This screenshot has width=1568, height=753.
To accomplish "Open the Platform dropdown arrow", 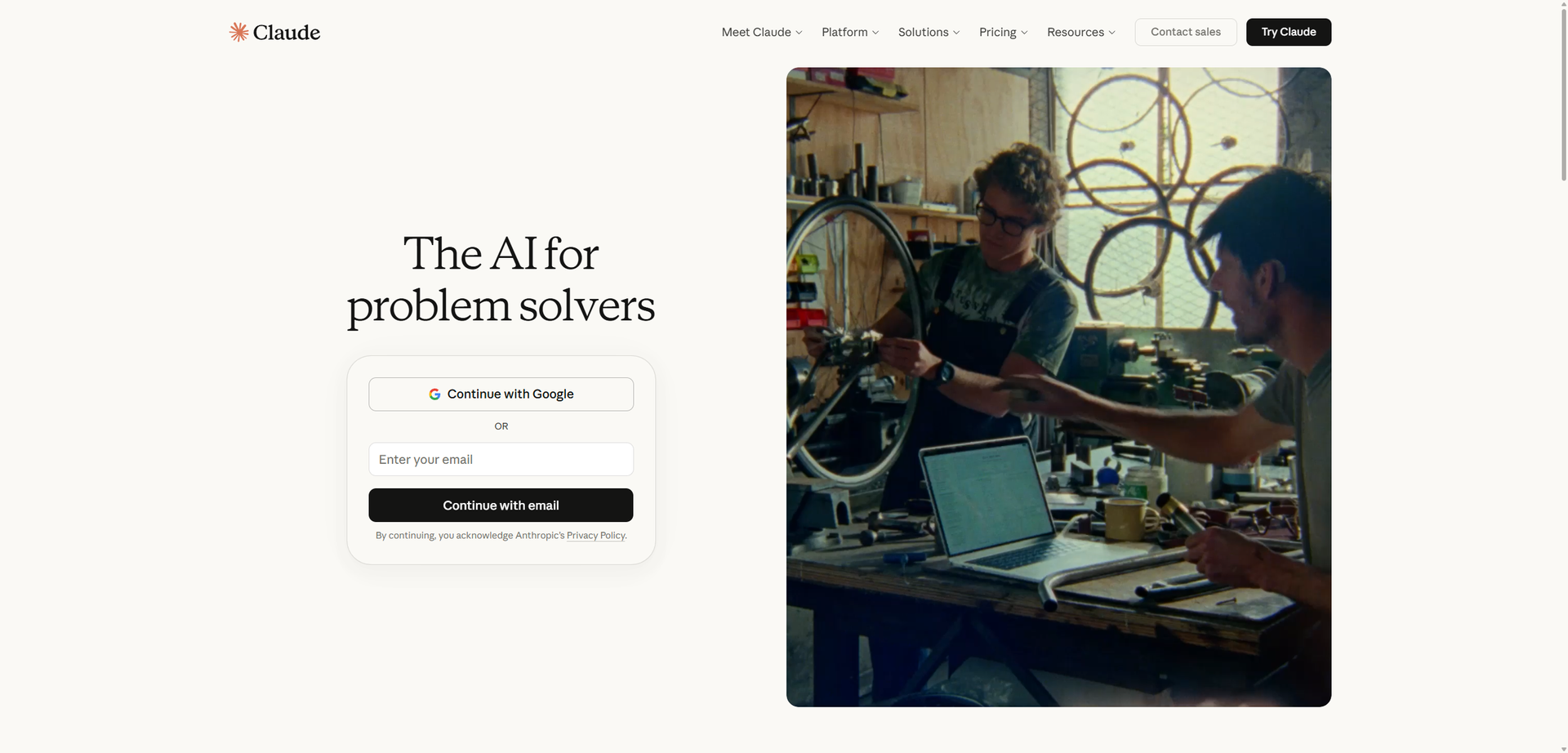I will point(875,33).
